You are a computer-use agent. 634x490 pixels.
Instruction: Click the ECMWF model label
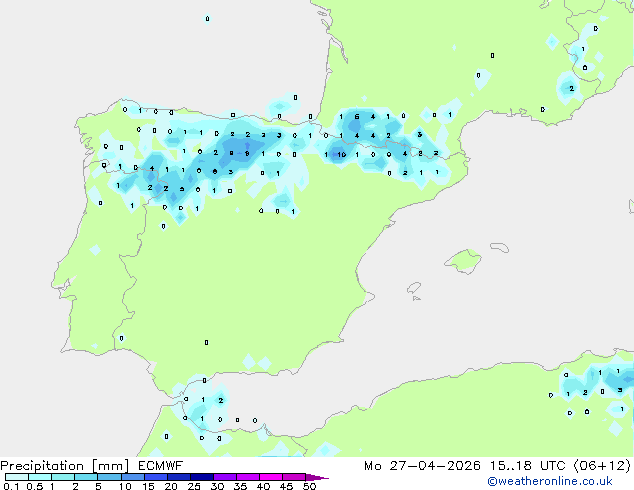pyautogui.click(x=161, y=466)
